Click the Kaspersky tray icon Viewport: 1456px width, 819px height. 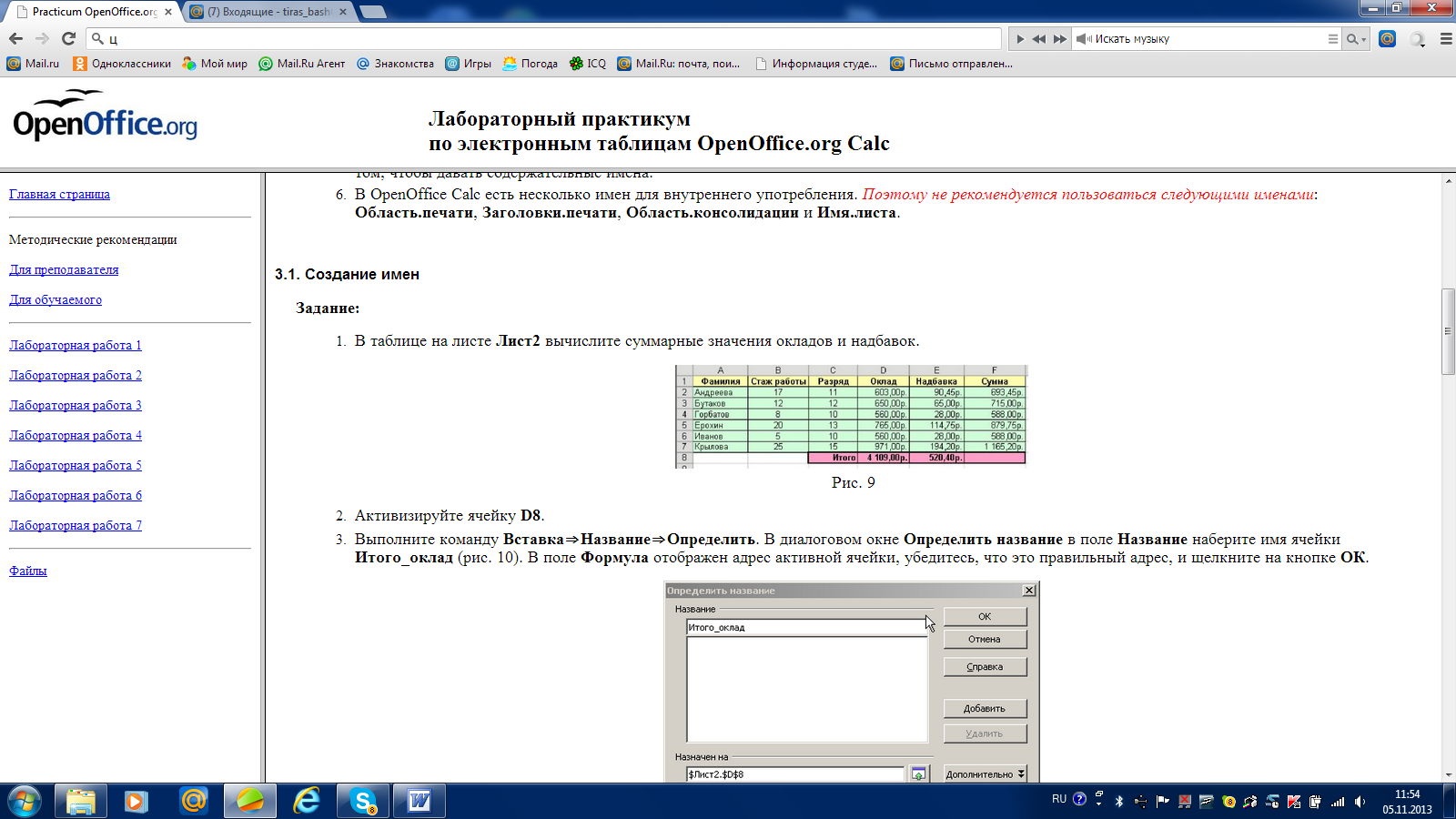pos(1294,802)
